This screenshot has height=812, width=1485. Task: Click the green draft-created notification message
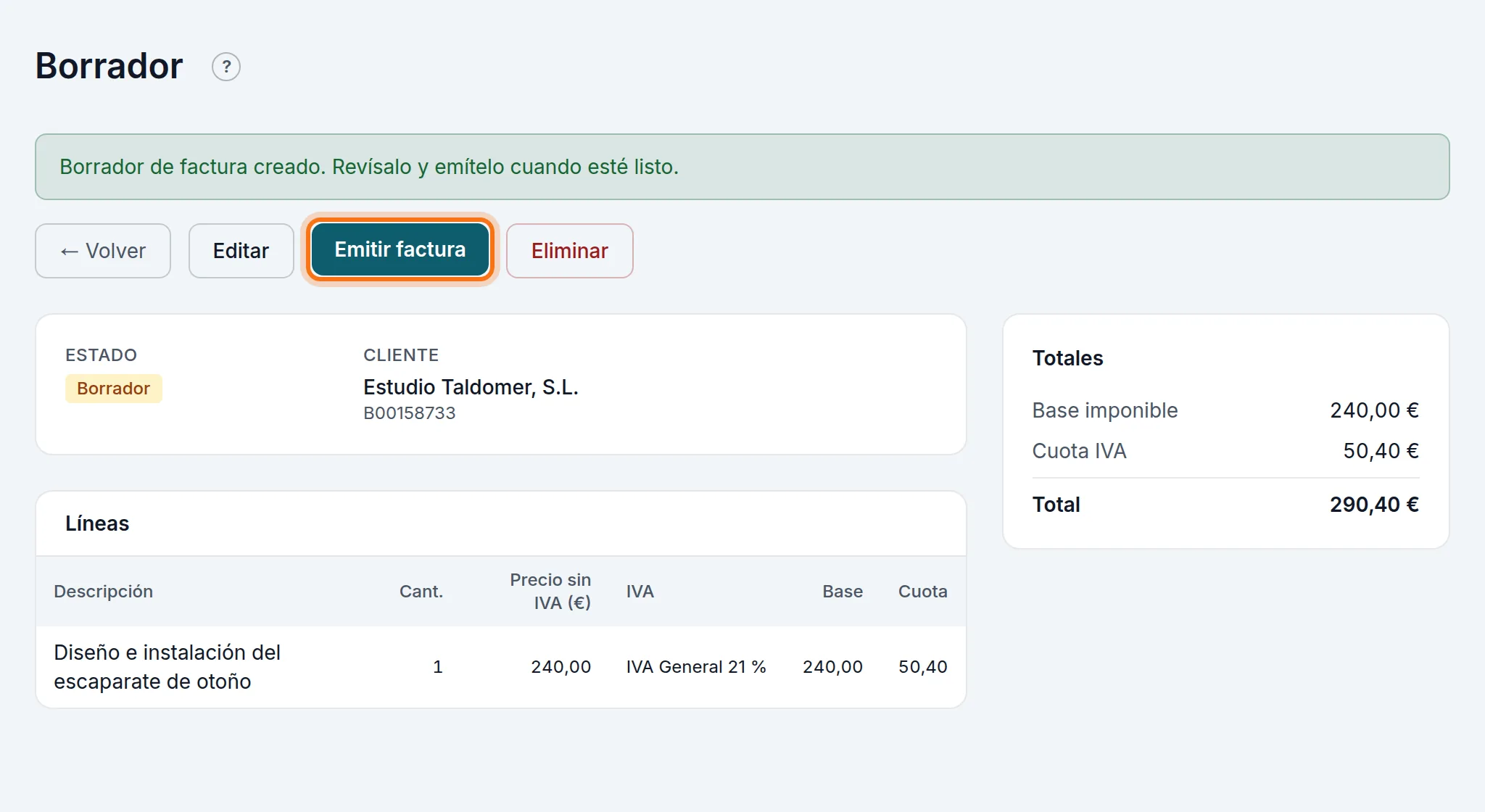[x=742, y=167]
